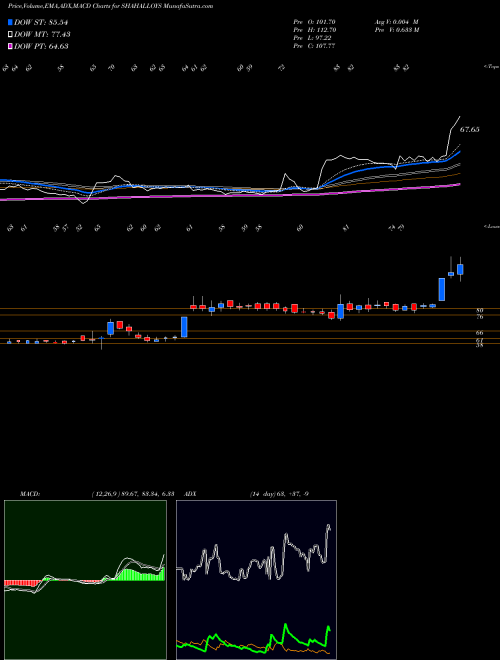The image size is (500, 660).
Task: Click the latest blue candlestick at far right
Action: pyautogui.click(x=460, y=269)
